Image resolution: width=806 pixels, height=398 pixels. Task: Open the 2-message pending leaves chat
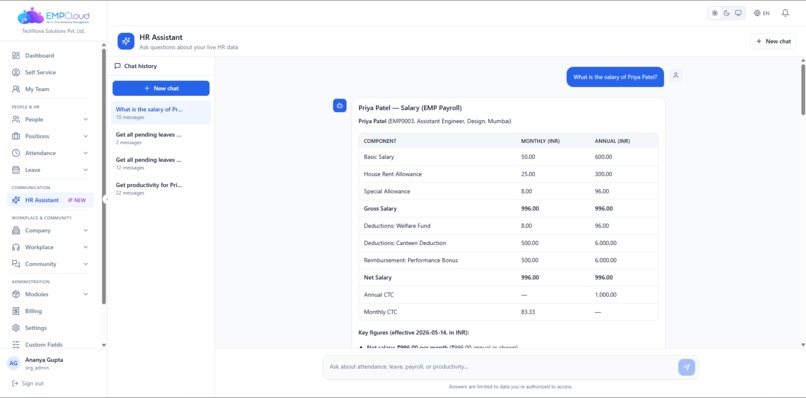pos(161,138)
